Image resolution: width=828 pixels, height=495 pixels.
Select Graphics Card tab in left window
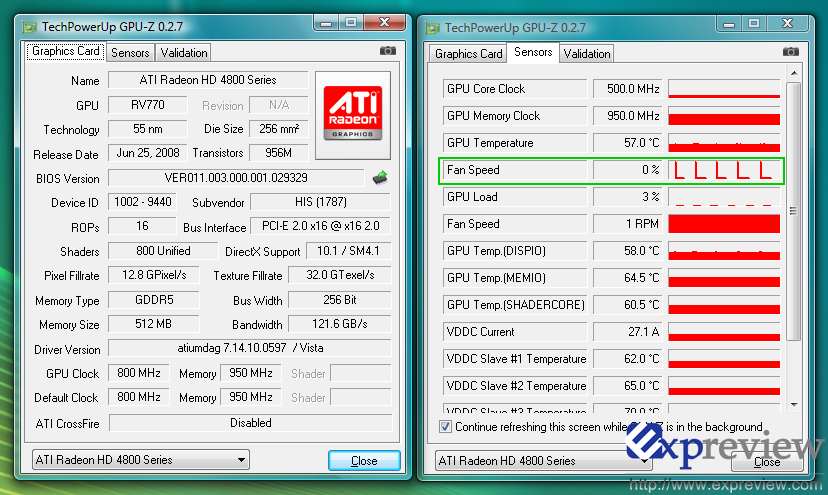[x=65, y=51]
